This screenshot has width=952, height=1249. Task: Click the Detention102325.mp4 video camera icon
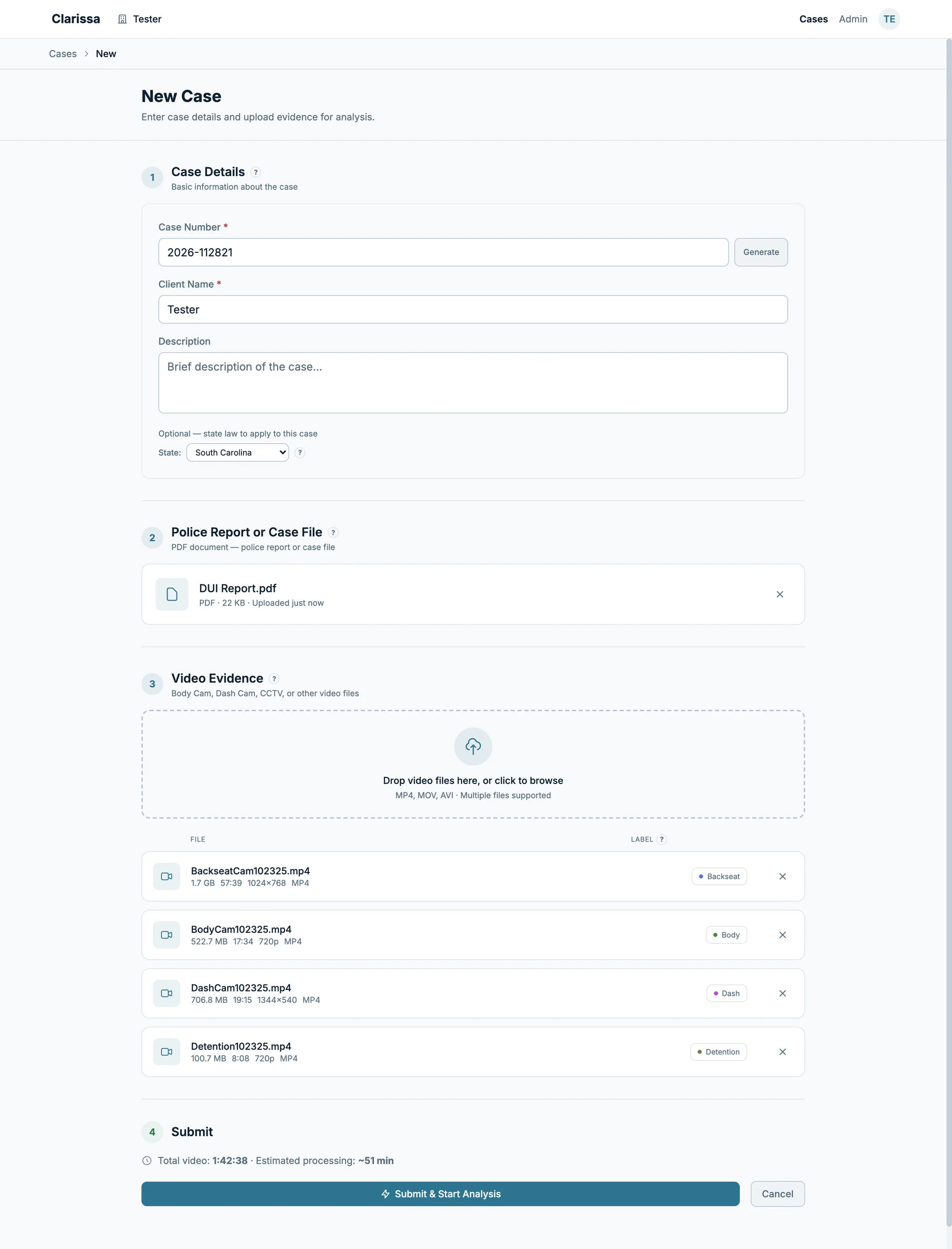(167, 1052)
